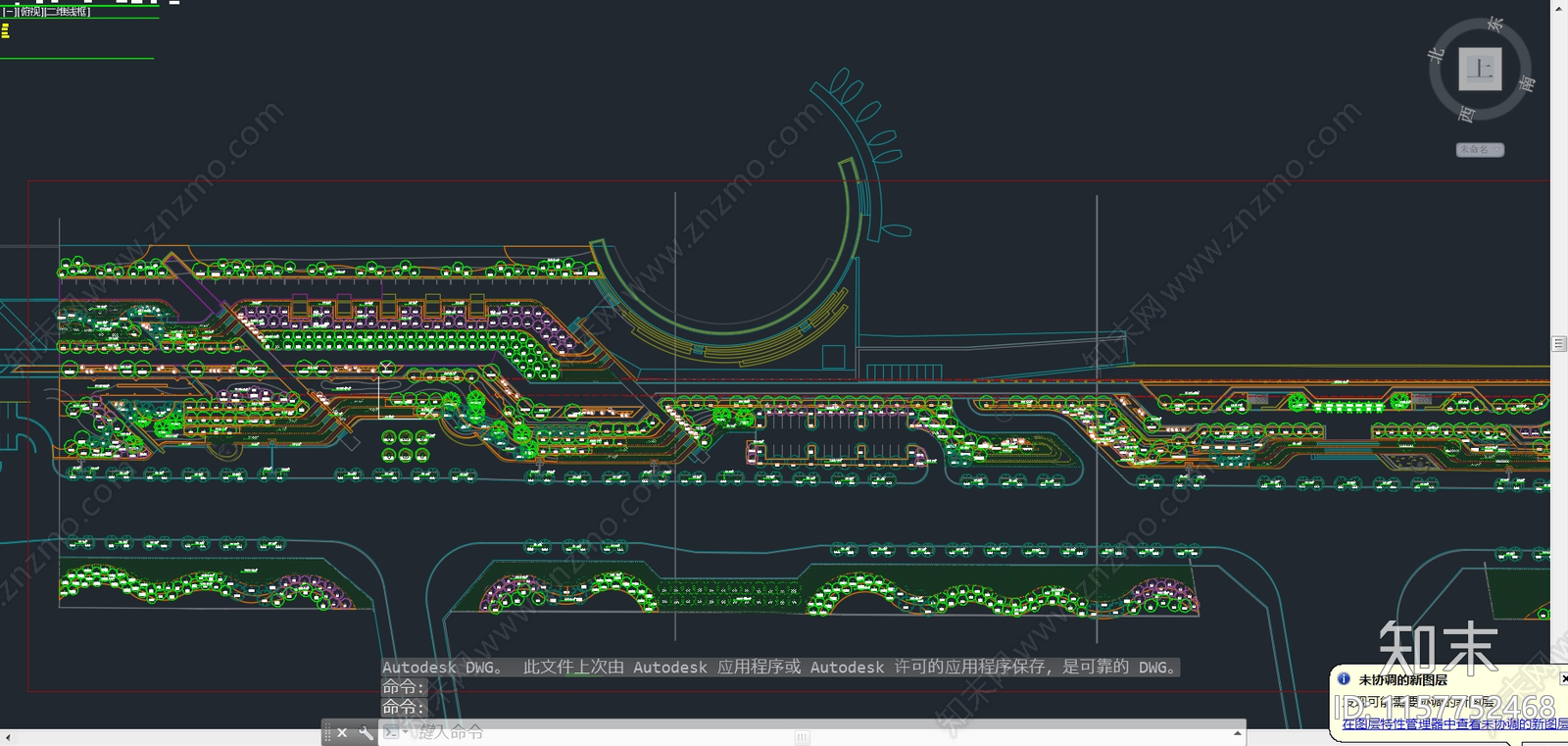Close the command line window
Image resolution: width=1568 pixels, height=746 pixels.
342,732
